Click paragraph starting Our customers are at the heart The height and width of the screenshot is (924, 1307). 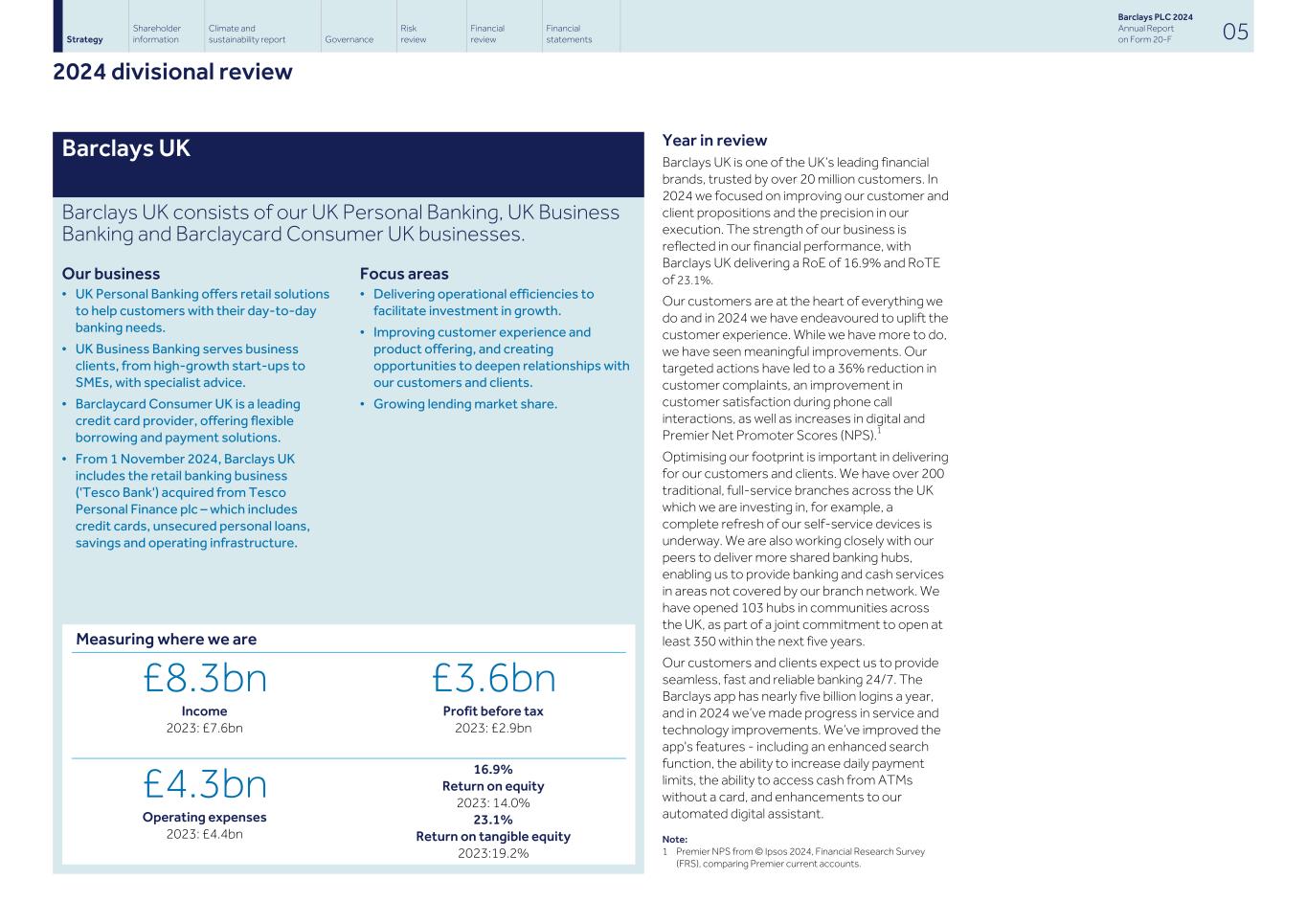pyautogui.click(x=805, y=369)
